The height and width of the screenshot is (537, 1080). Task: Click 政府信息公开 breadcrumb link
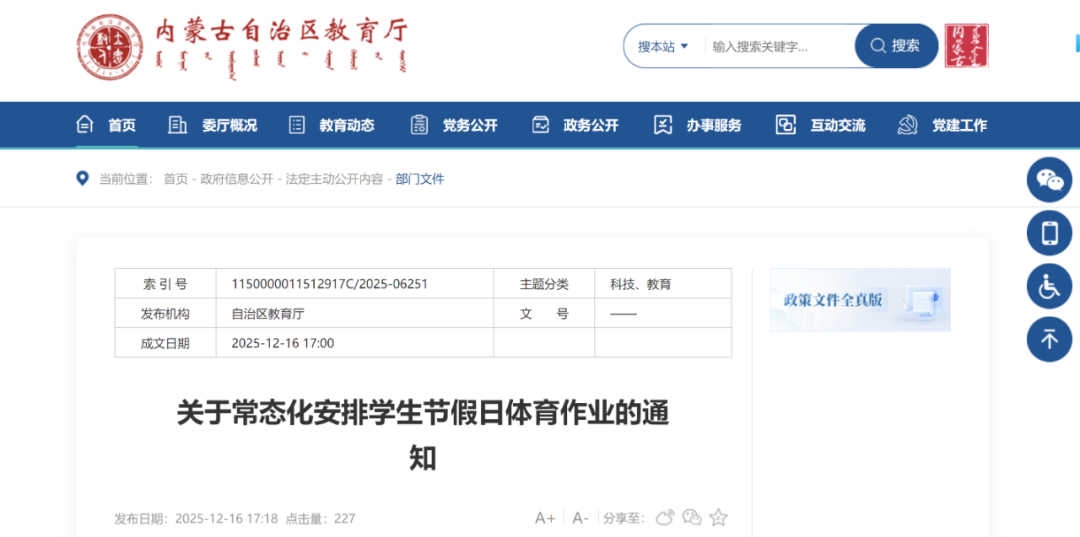[x=236, y=179]
